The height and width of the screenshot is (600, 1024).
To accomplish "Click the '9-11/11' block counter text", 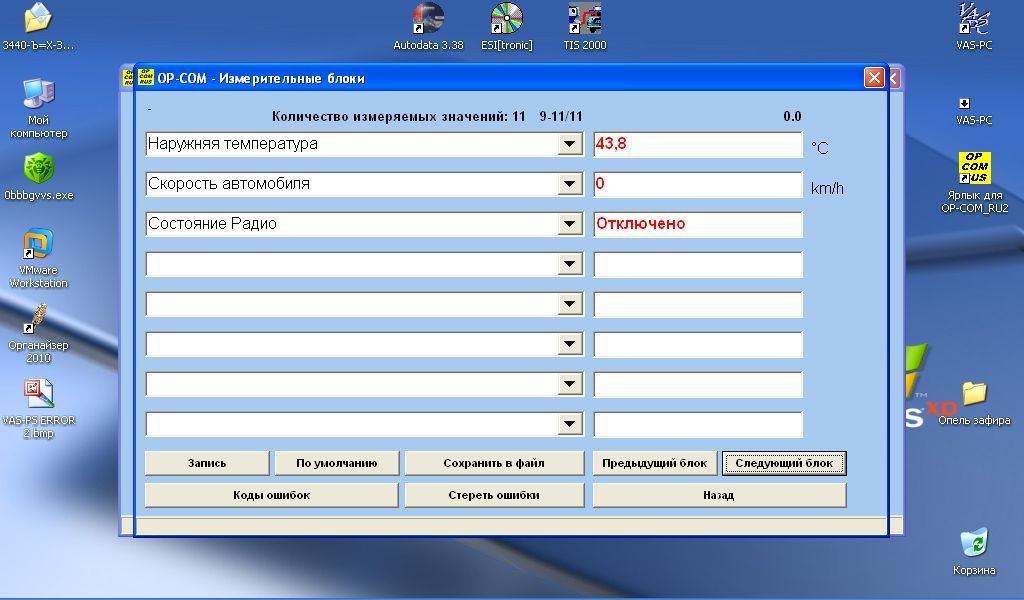I will (x=561, y=116).
